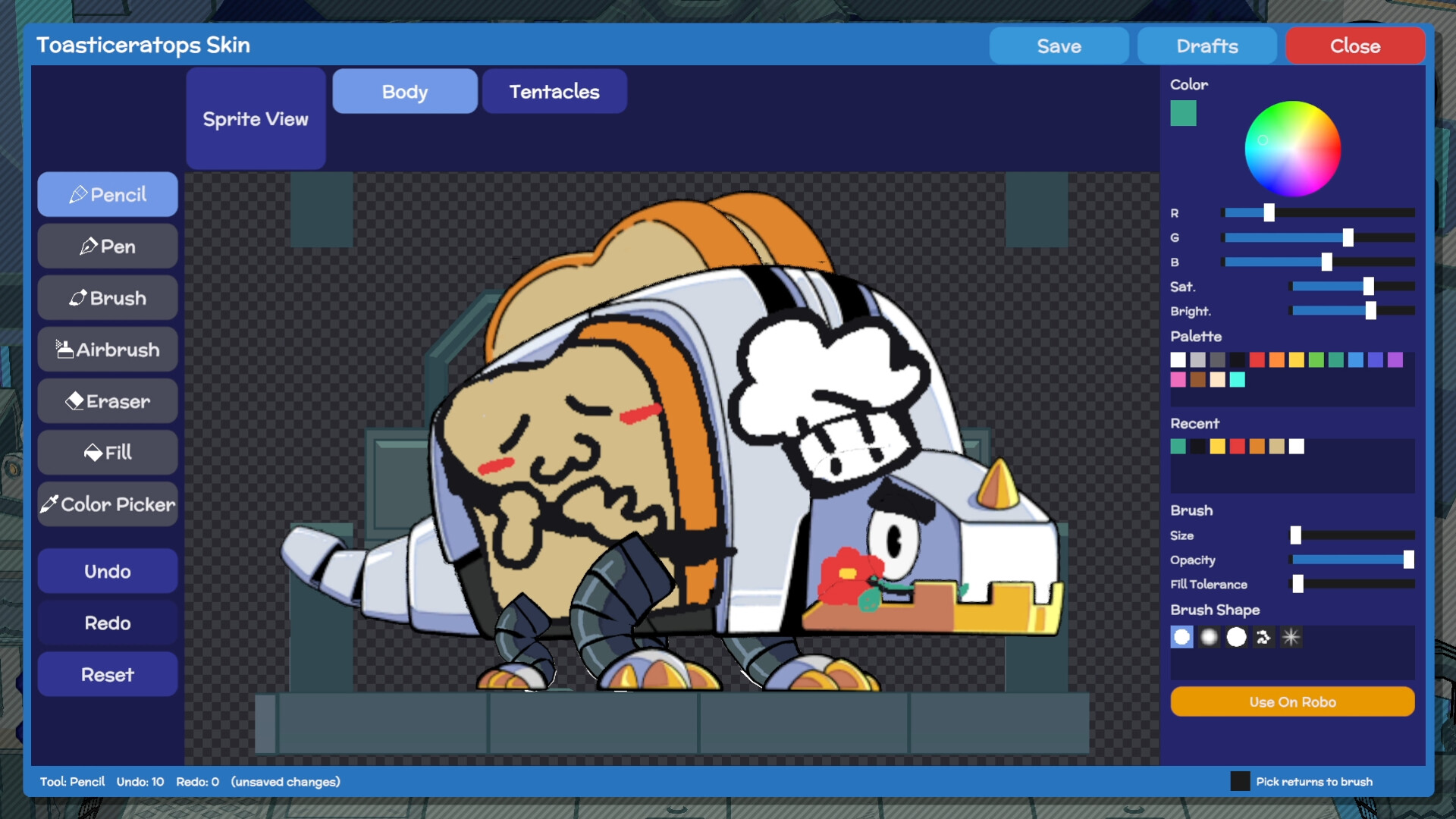Select the Brush tool
The image size is (1456, 819).
[x=108, y=298]
